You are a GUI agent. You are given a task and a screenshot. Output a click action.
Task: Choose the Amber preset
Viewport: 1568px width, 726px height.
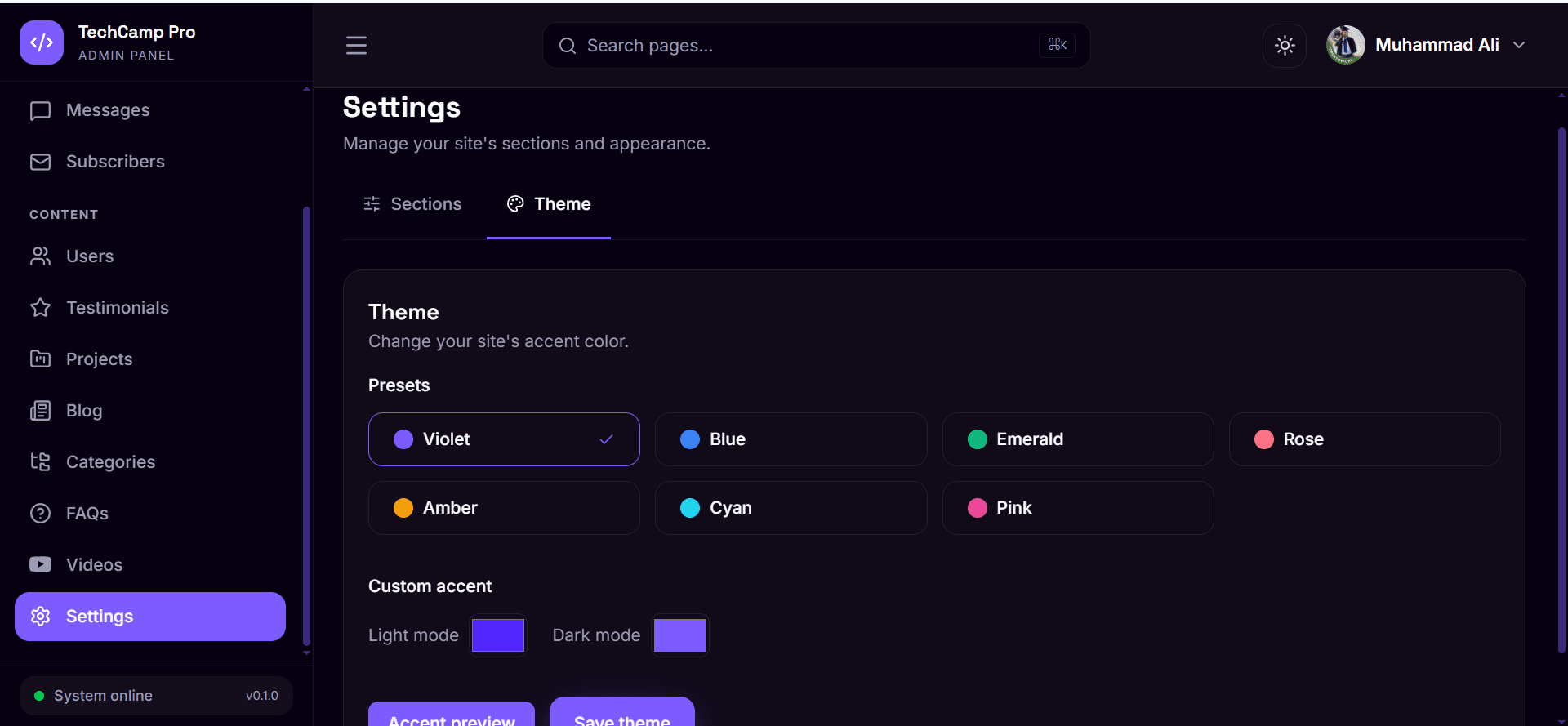point(504,508)
